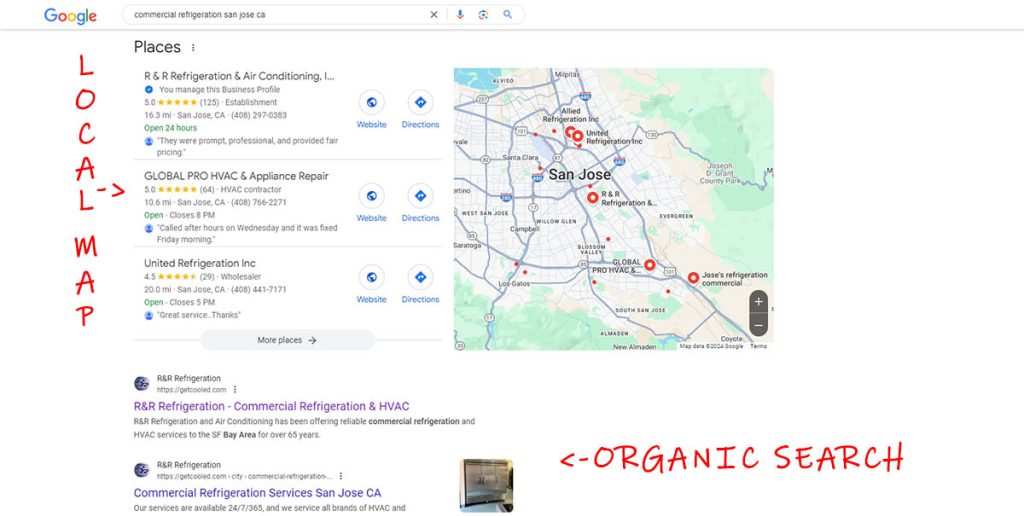
Task: Zoom out on the map with minus
Action: (758, 325)
